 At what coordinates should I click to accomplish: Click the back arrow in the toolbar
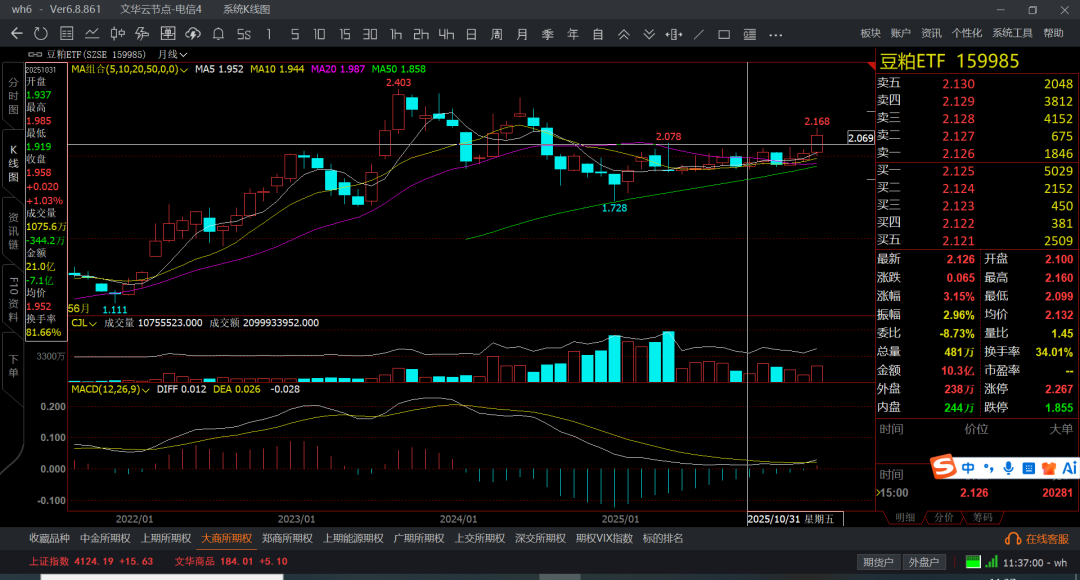click(17, 33)
